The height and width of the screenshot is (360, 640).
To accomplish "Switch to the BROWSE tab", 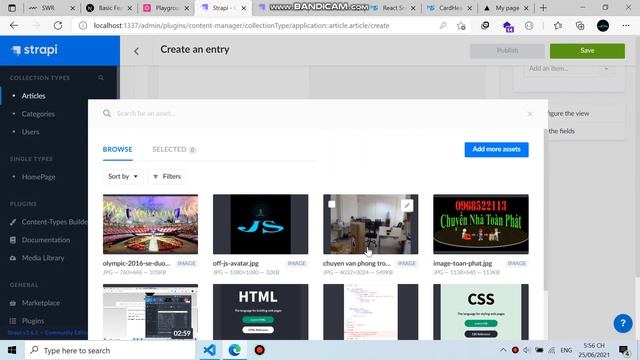I will click(118, 149).
